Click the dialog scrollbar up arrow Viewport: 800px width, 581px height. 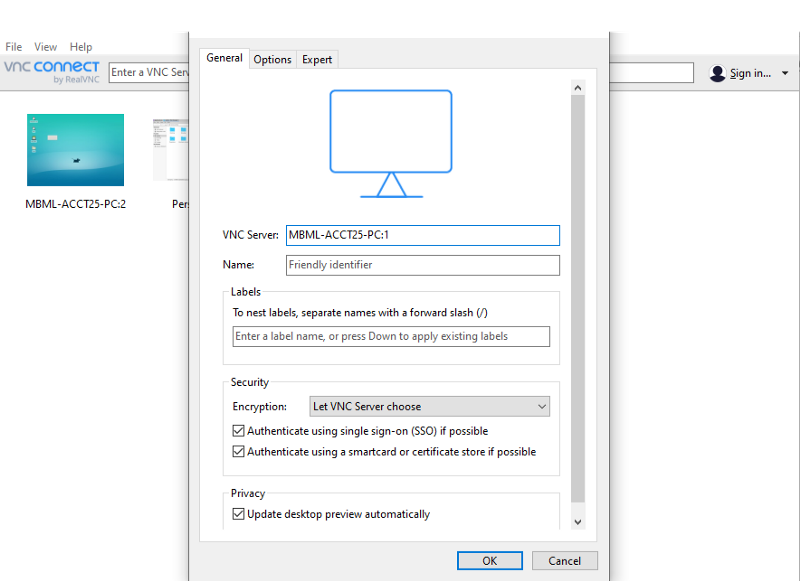578,88
